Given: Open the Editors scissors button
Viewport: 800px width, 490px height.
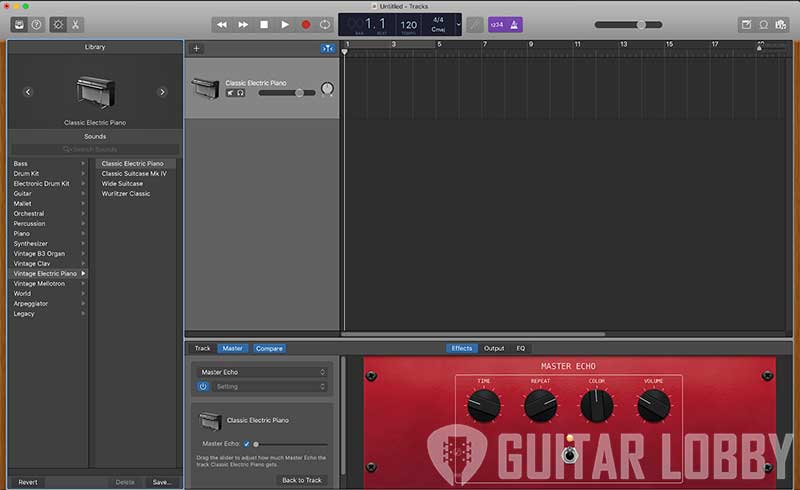Looking at the screenshot, I should (76, 24).
